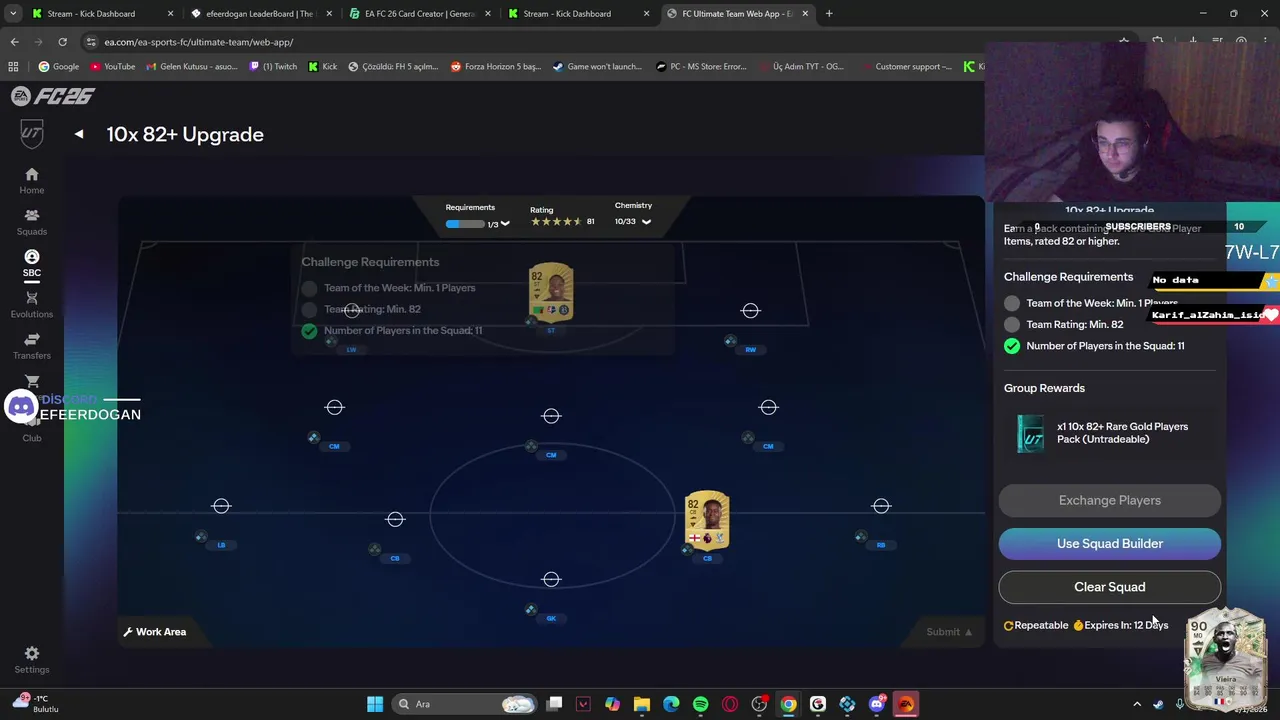The height and width of the screenshot is (720, 1280).
Task: Click the Submit button
Action: (949, 632)
